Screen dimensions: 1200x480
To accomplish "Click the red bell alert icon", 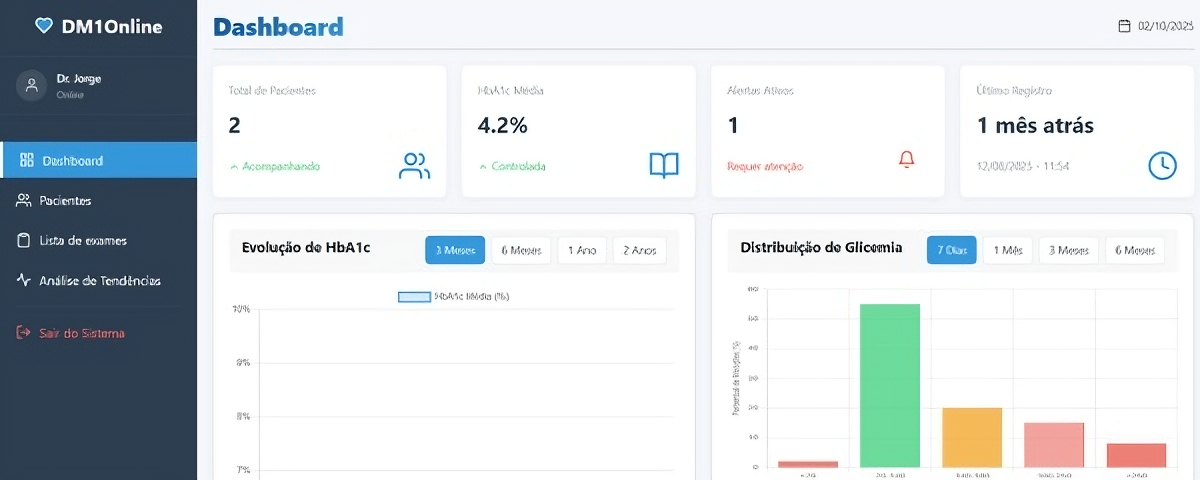I will [907, 159].
